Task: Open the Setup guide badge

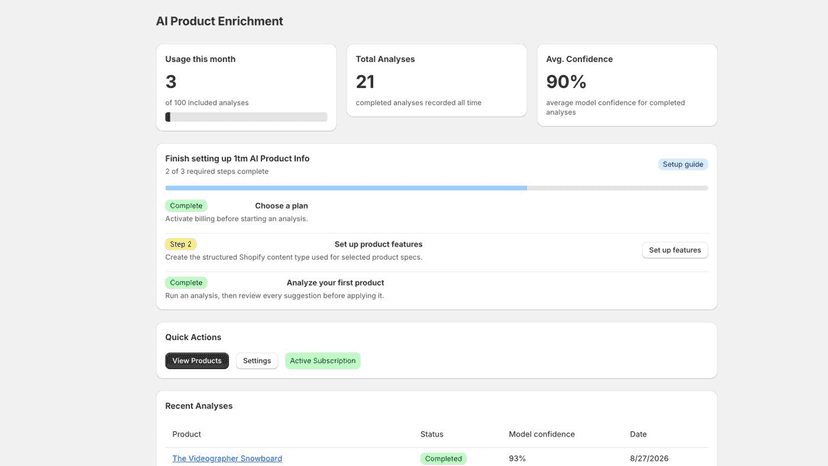Action: 683,164
